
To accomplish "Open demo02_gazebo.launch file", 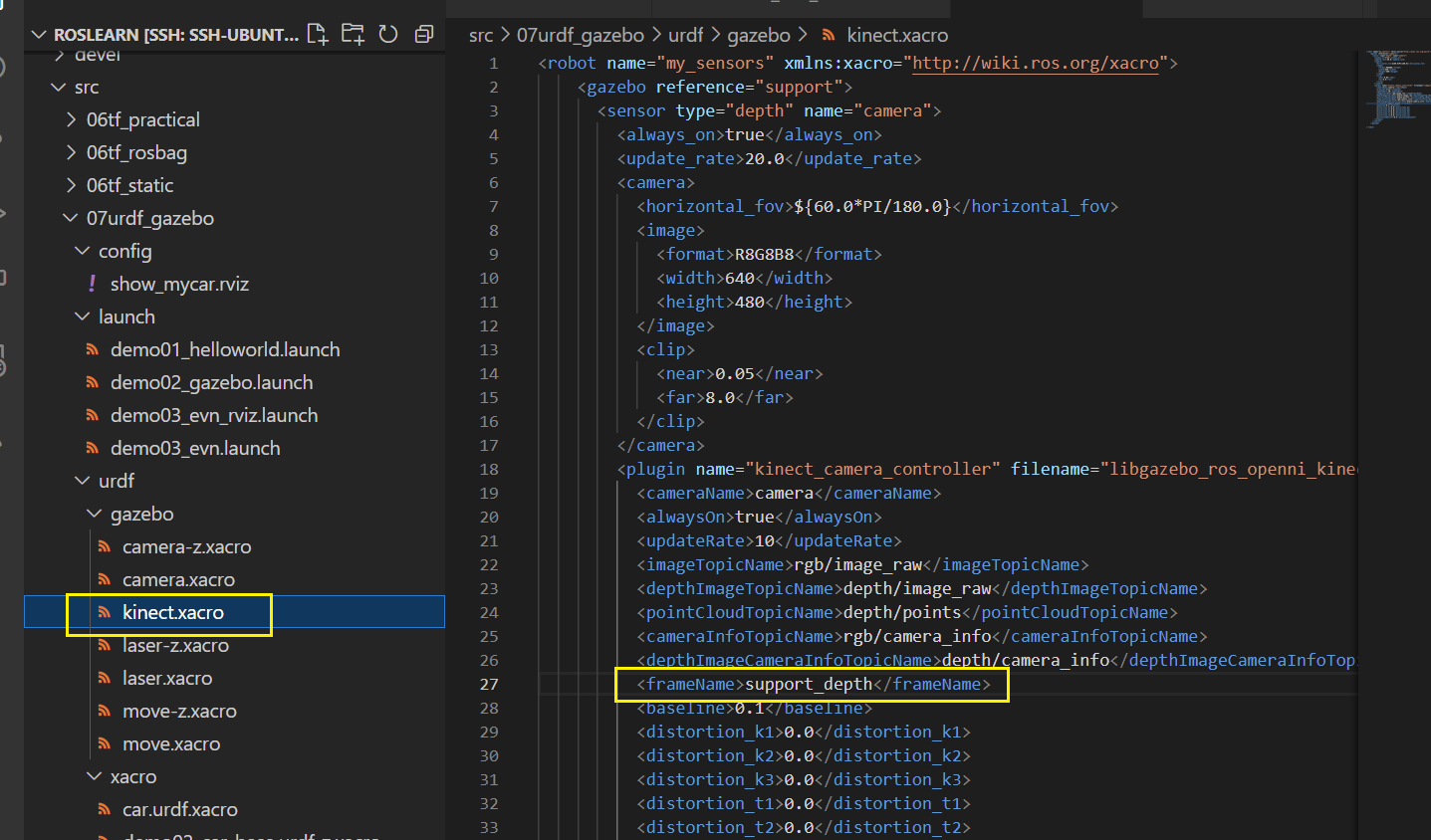I will (211, 382).
